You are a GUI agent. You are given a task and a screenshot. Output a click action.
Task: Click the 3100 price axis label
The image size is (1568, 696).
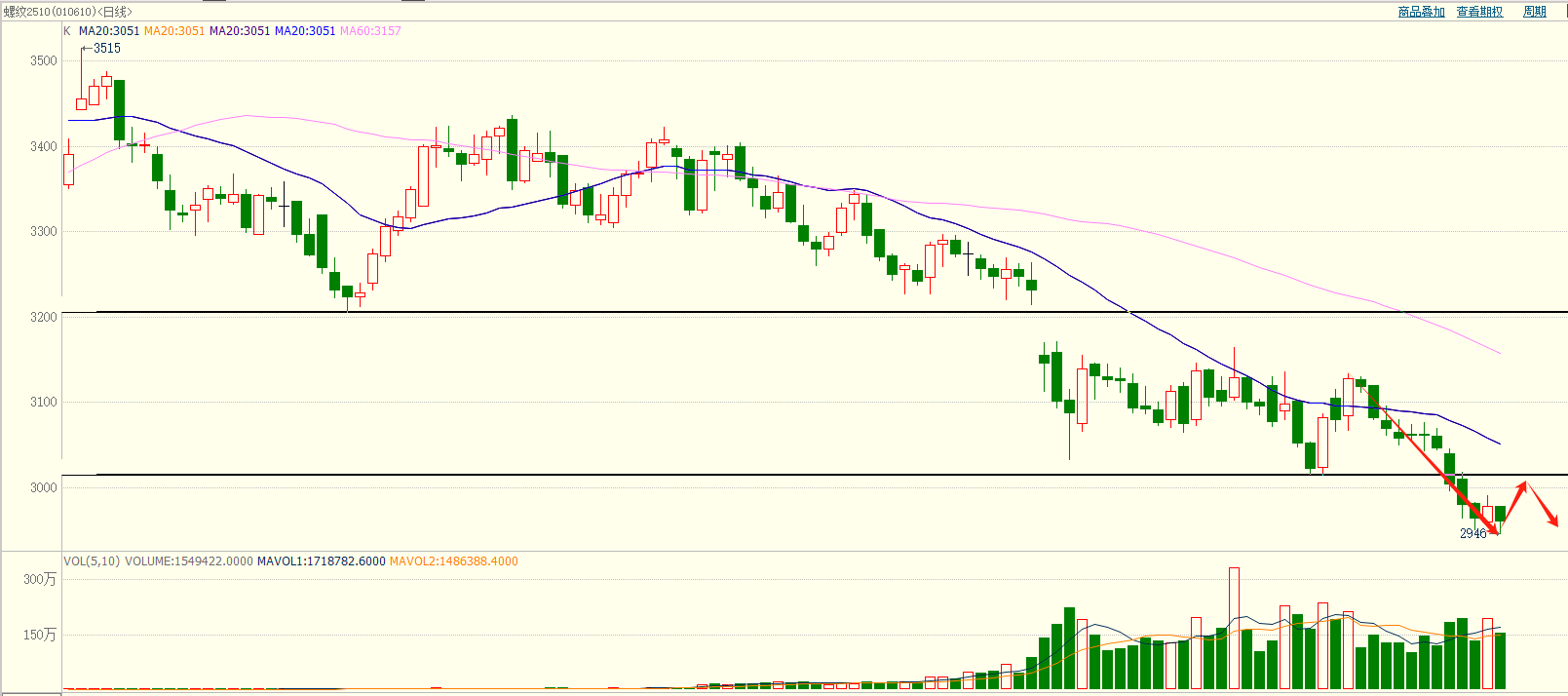(x=44, y=402)
